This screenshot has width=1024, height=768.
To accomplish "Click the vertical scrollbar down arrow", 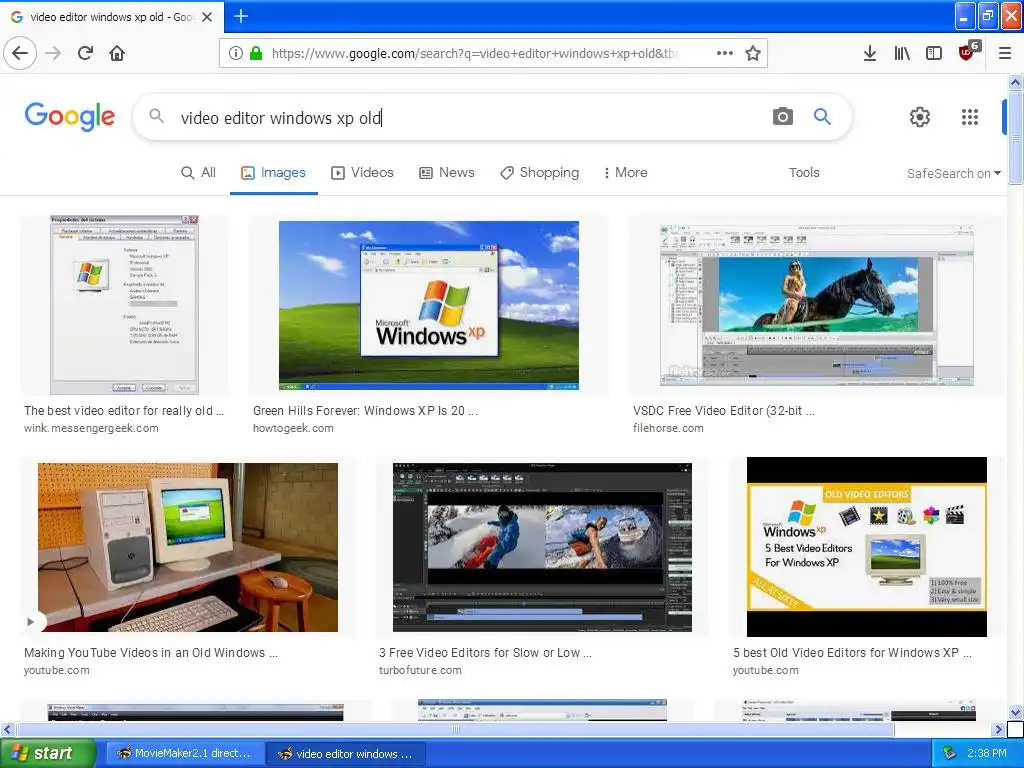I will pyautogui.click(x=1016, y=712).
